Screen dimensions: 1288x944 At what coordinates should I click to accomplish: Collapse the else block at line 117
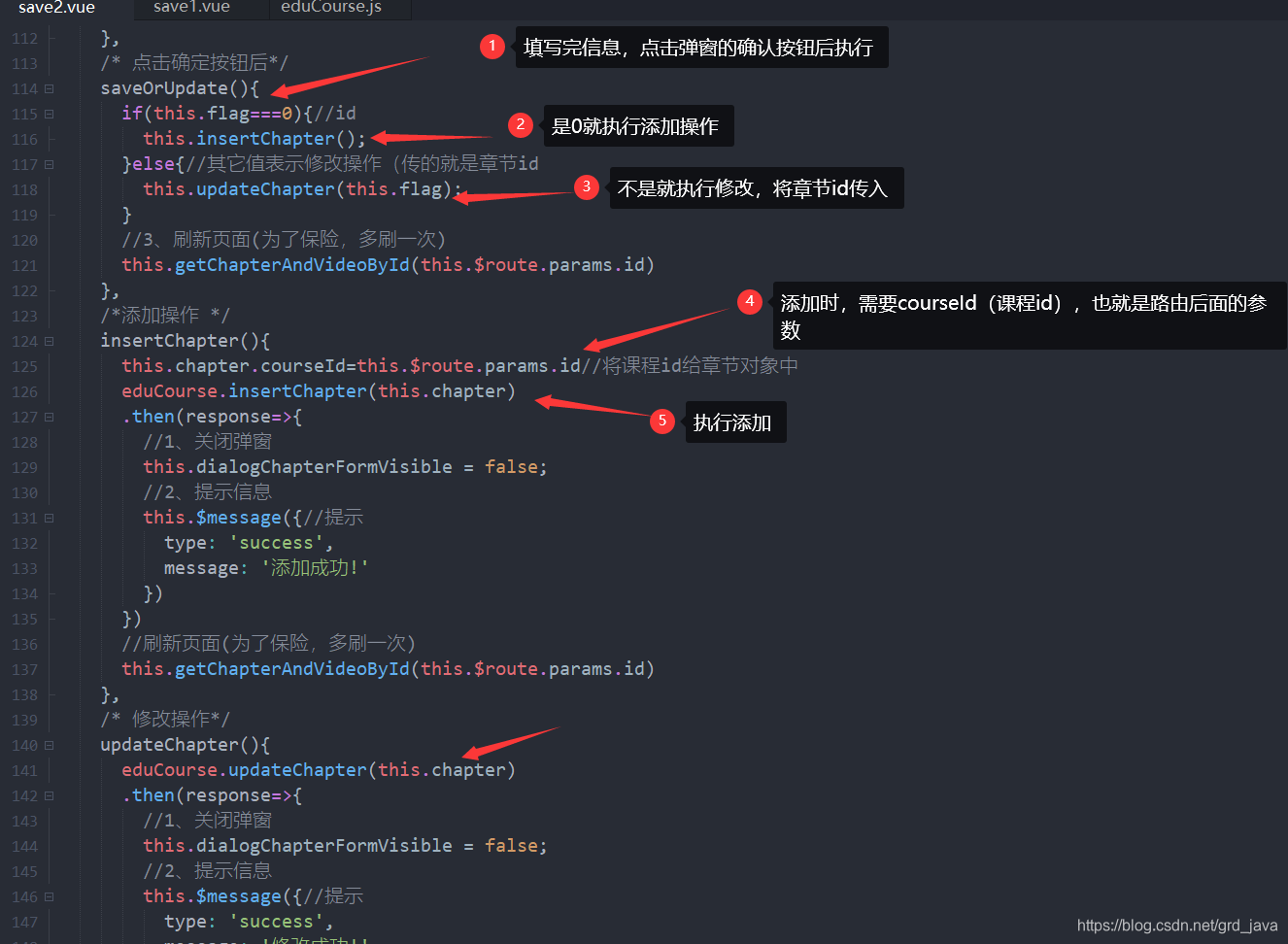49,164
